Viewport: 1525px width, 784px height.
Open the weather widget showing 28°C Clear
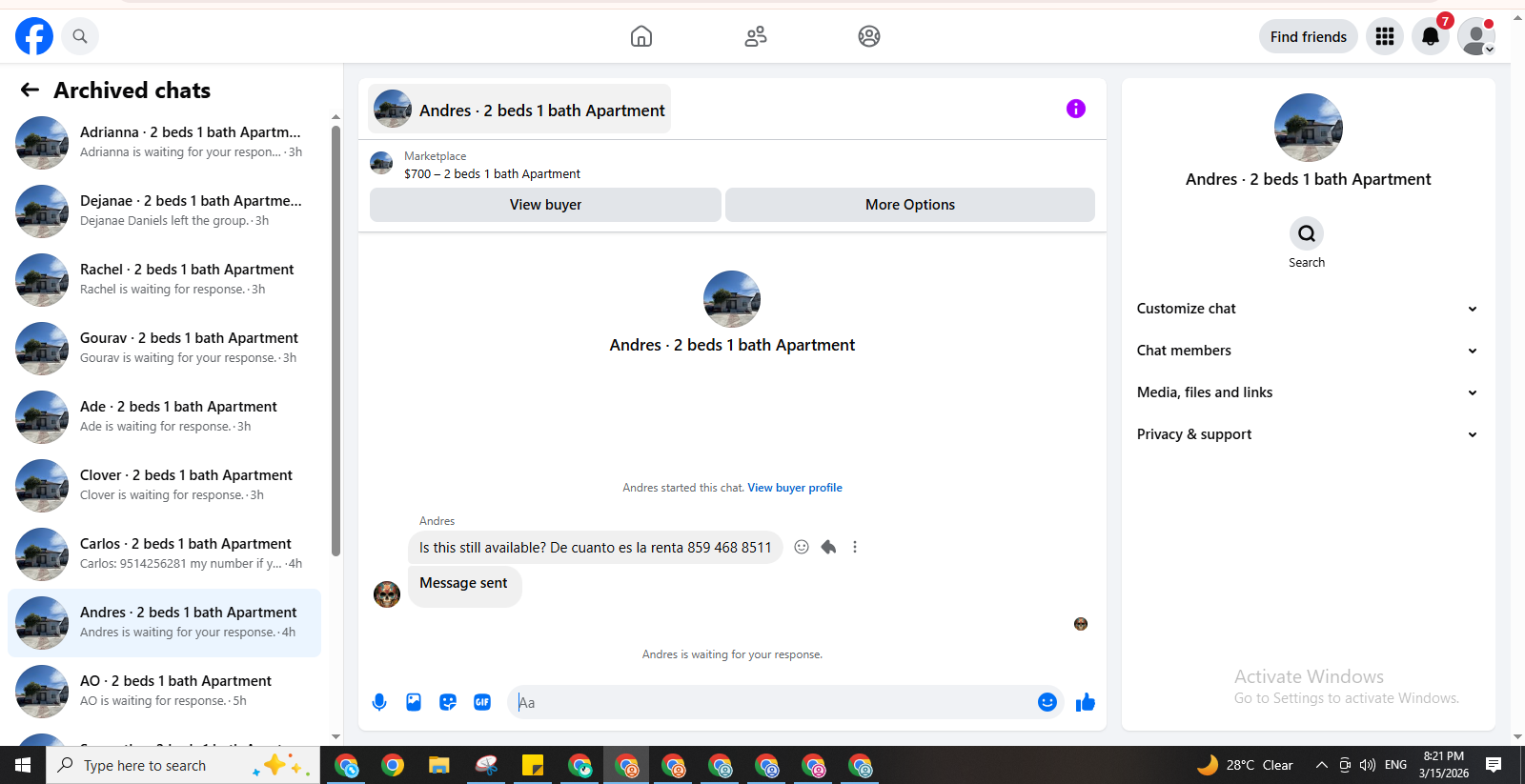pyautogui.click(x=1245, y=765)
